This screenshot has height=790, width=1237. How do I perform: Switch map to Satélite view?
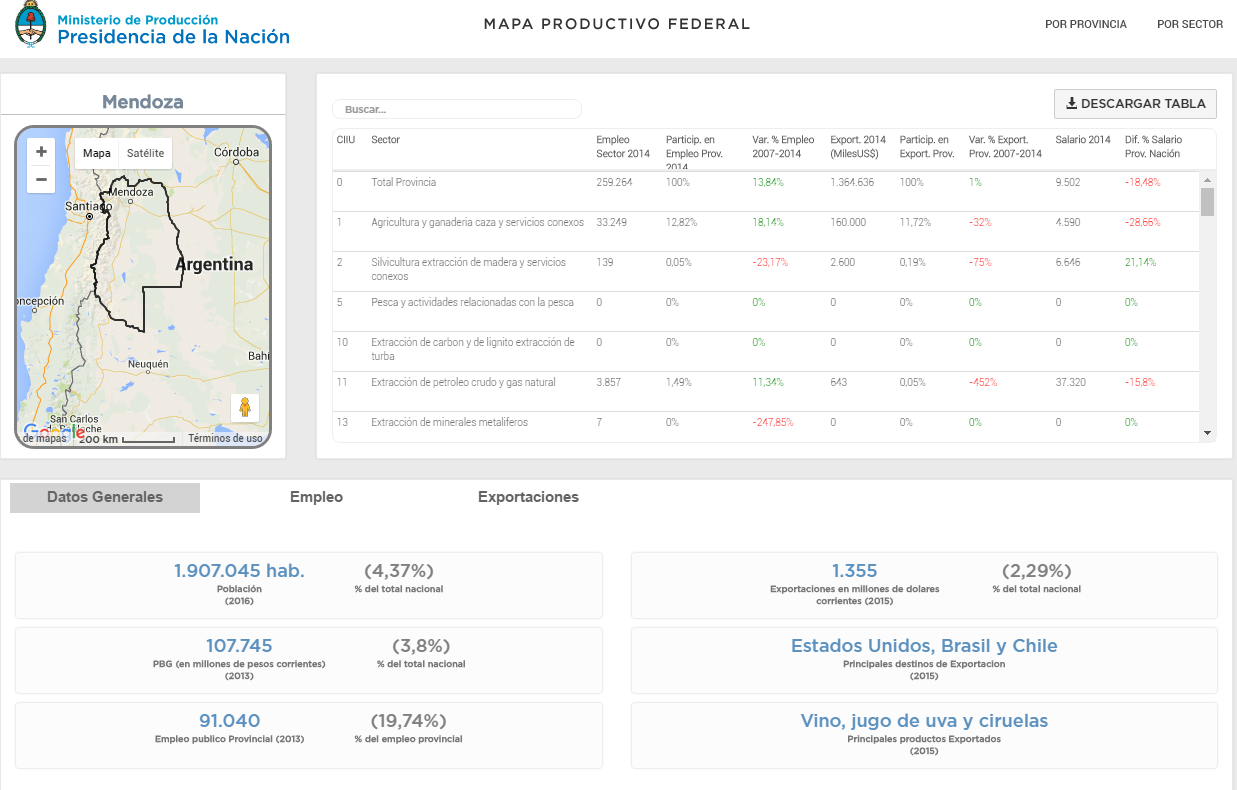145,153
